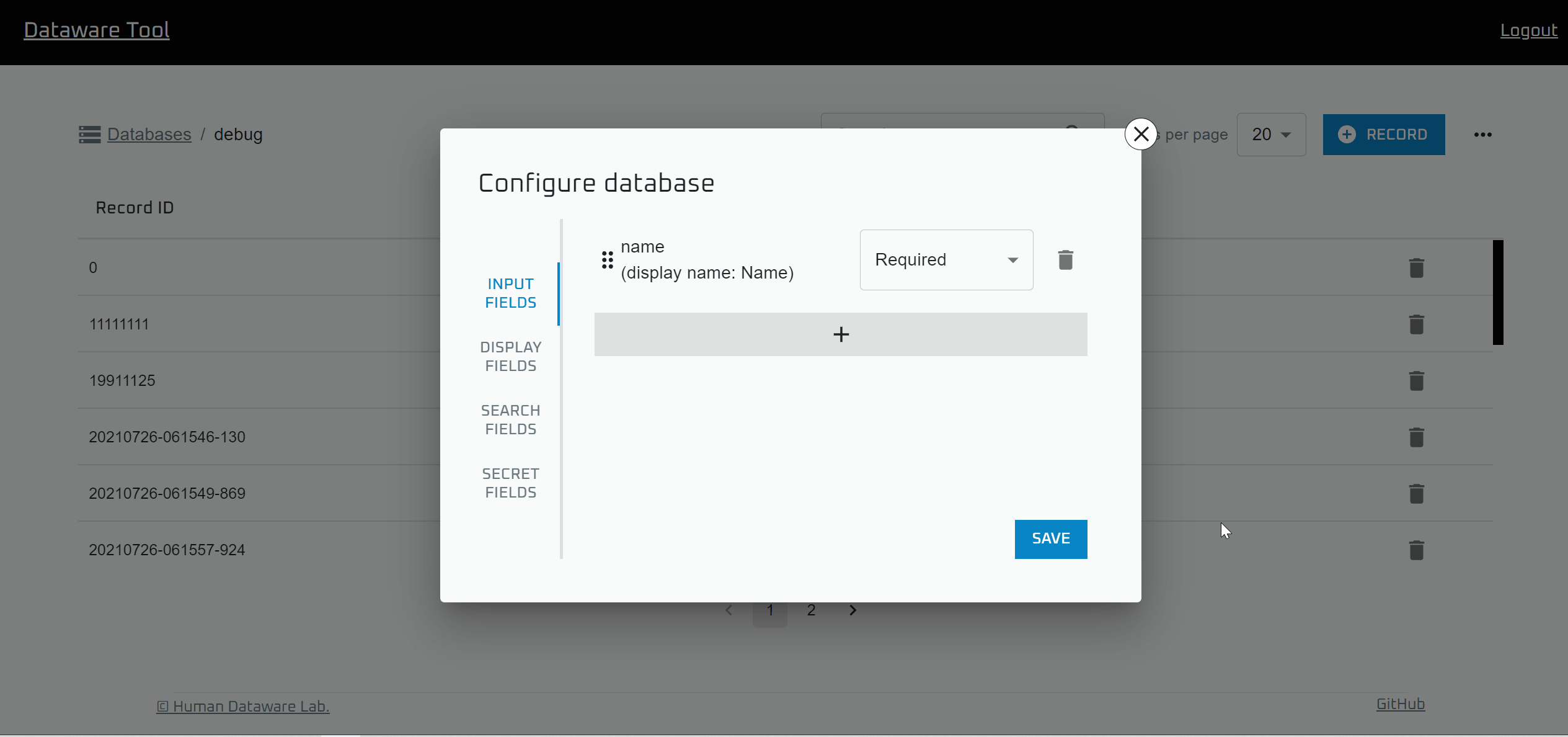
Task: Close the Configure database dialog
Action: [x=1141, y=133]
